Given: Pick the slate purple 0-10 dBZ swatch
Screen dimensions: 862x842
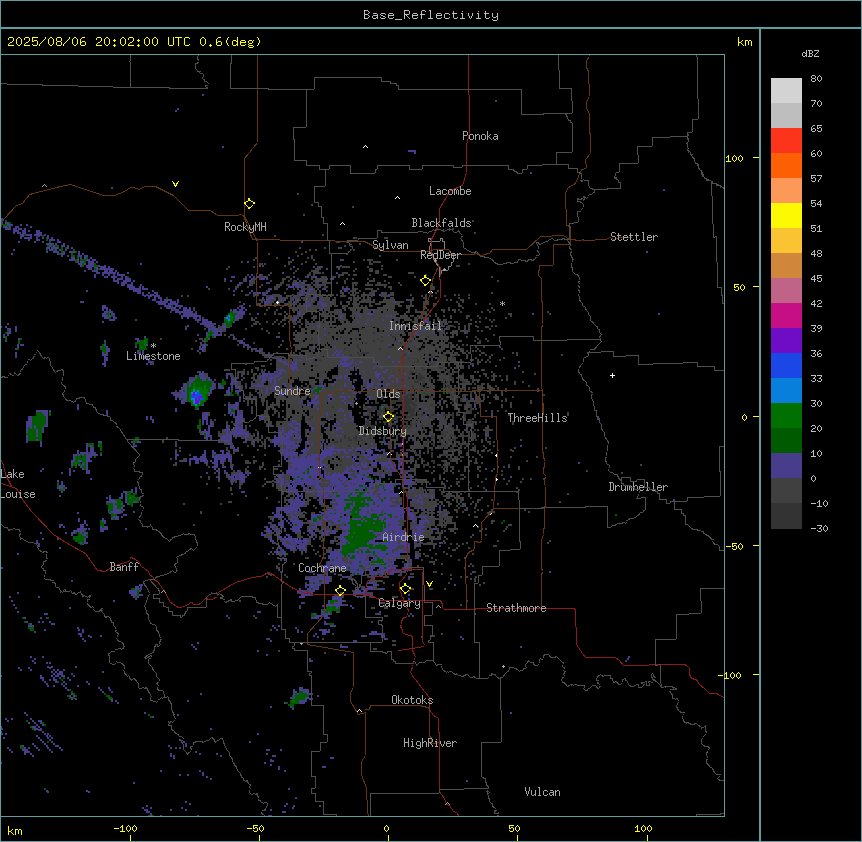Looking at the screenshot, I should pyautogui.click(x=786, y=466).
